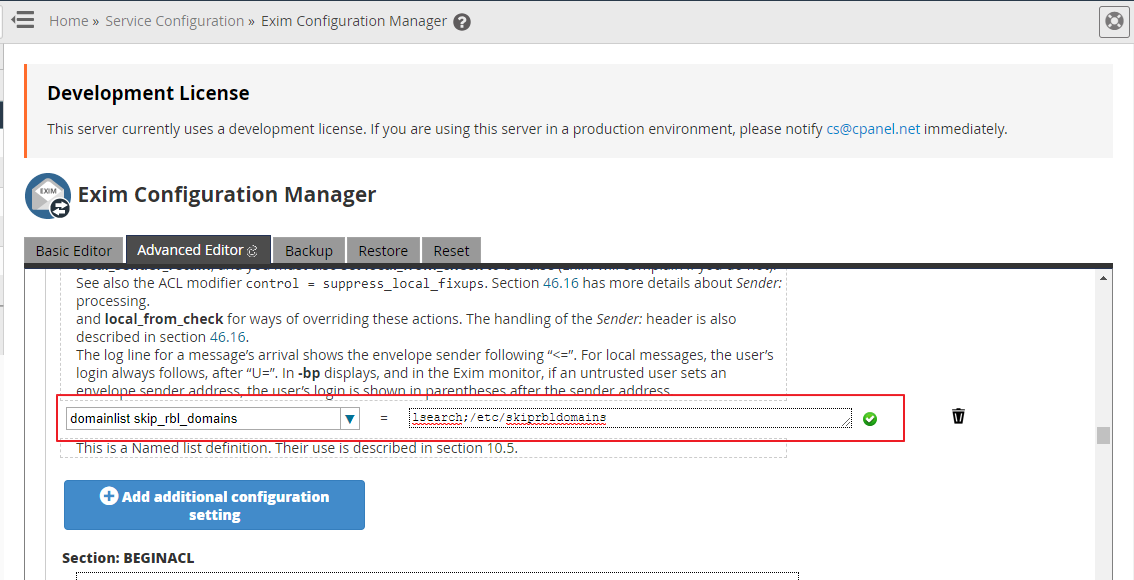Viewport: 1134px width, 580px height.
Task: Delete the skip_rbl_domains setting with trash icon
Action: 958,416
